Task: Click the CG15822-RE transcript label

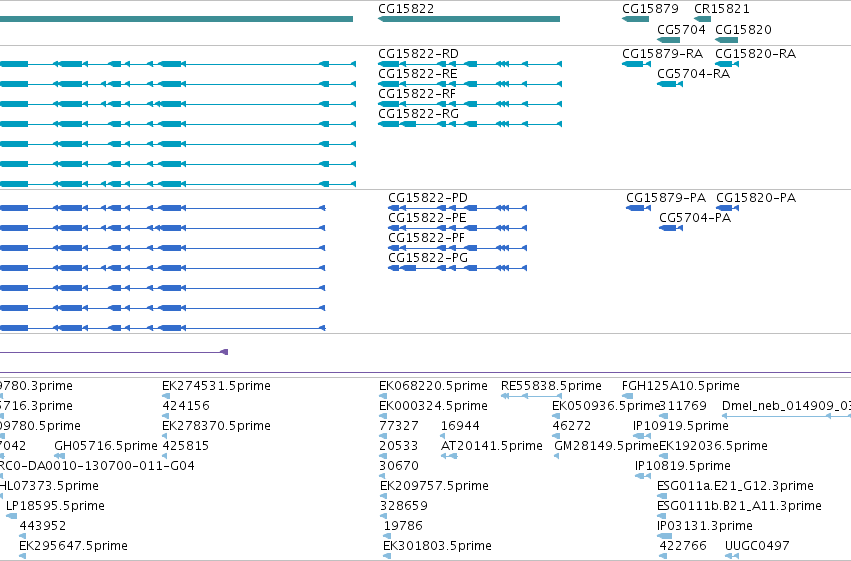Action: tap(417, 74)
